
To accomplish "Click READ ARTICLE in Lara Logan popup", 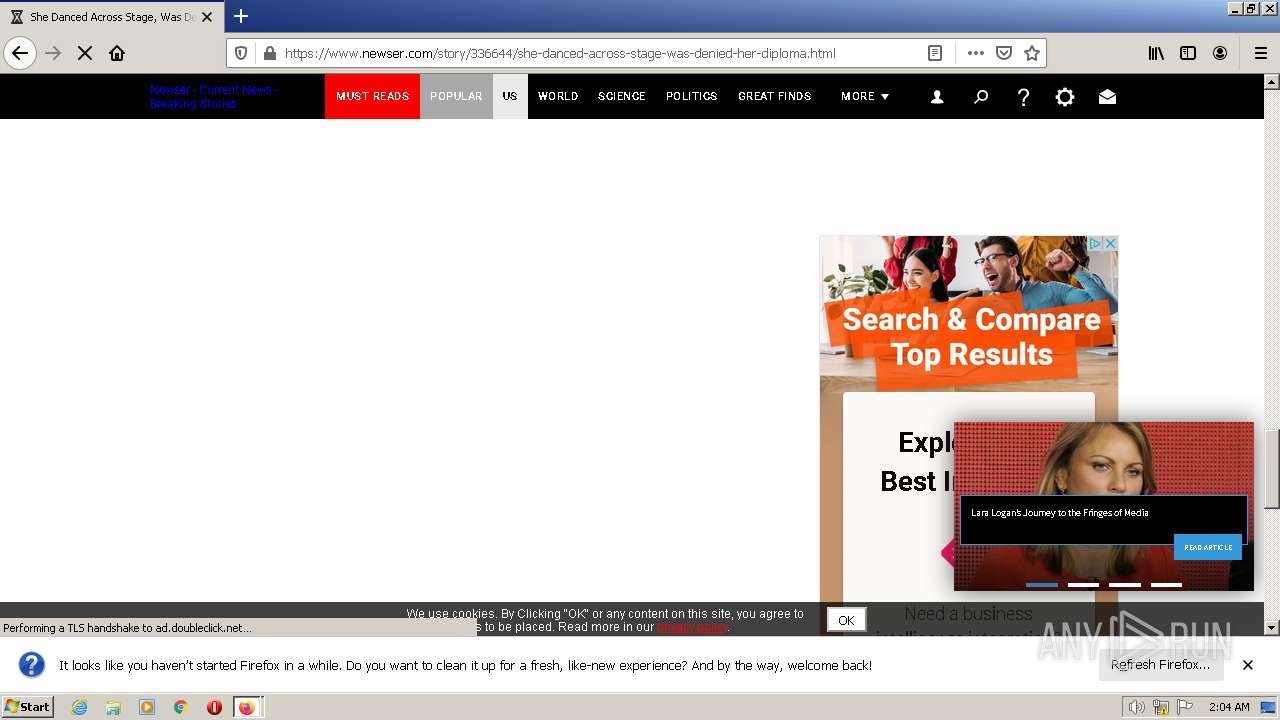I will point(1208,547).
